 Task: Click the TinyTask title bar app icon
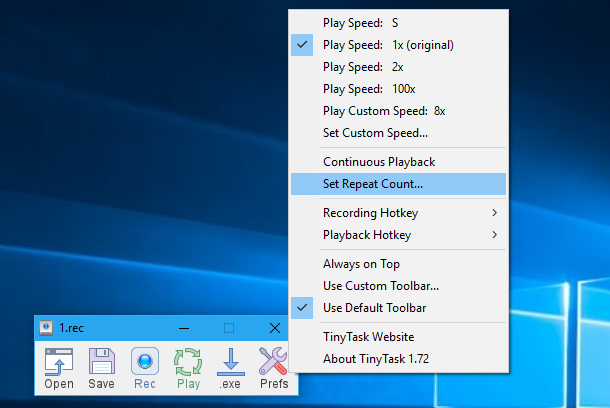pos(46,328)
